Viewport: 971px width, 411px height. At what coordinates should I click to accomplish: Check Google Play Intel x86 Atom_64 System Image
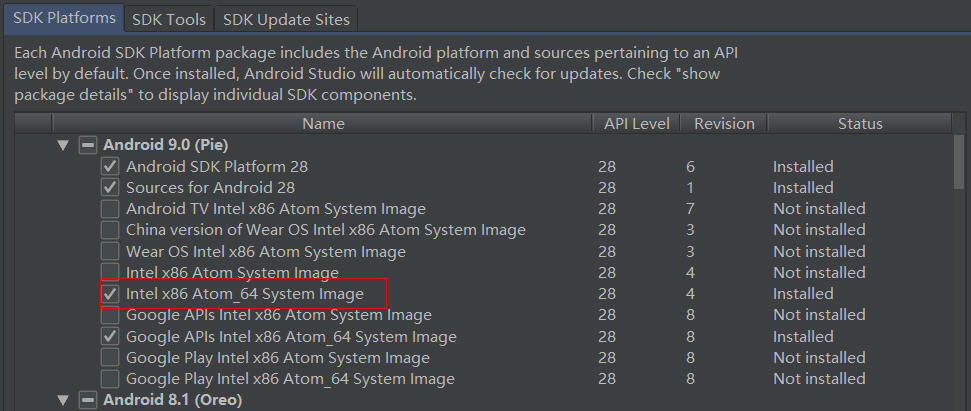[110, 378]
